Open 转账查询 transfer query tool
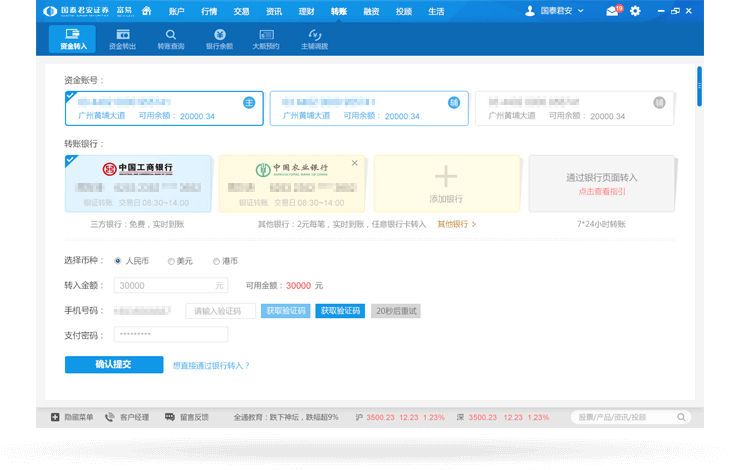 pos(171,39)
